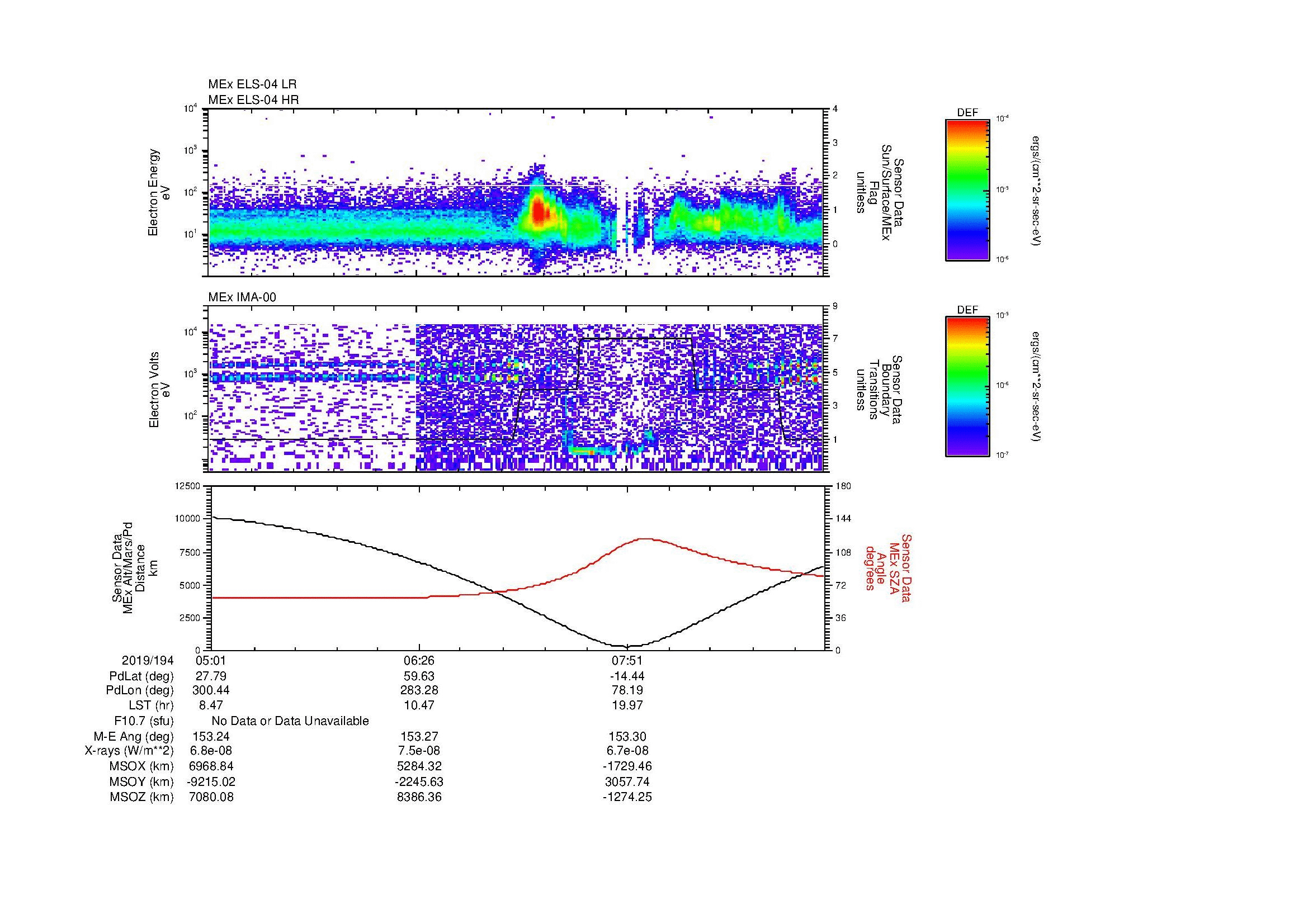Click the peak of the red SZA curve
This screenshot has height=924, width=1308.
click(645, 538)
